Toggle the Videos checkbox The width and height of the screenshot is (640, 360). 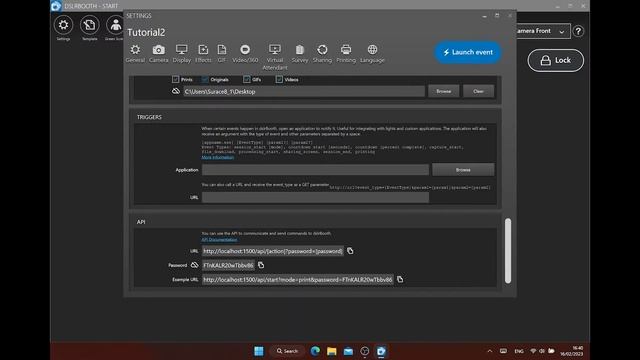click(x=279, y=79)
